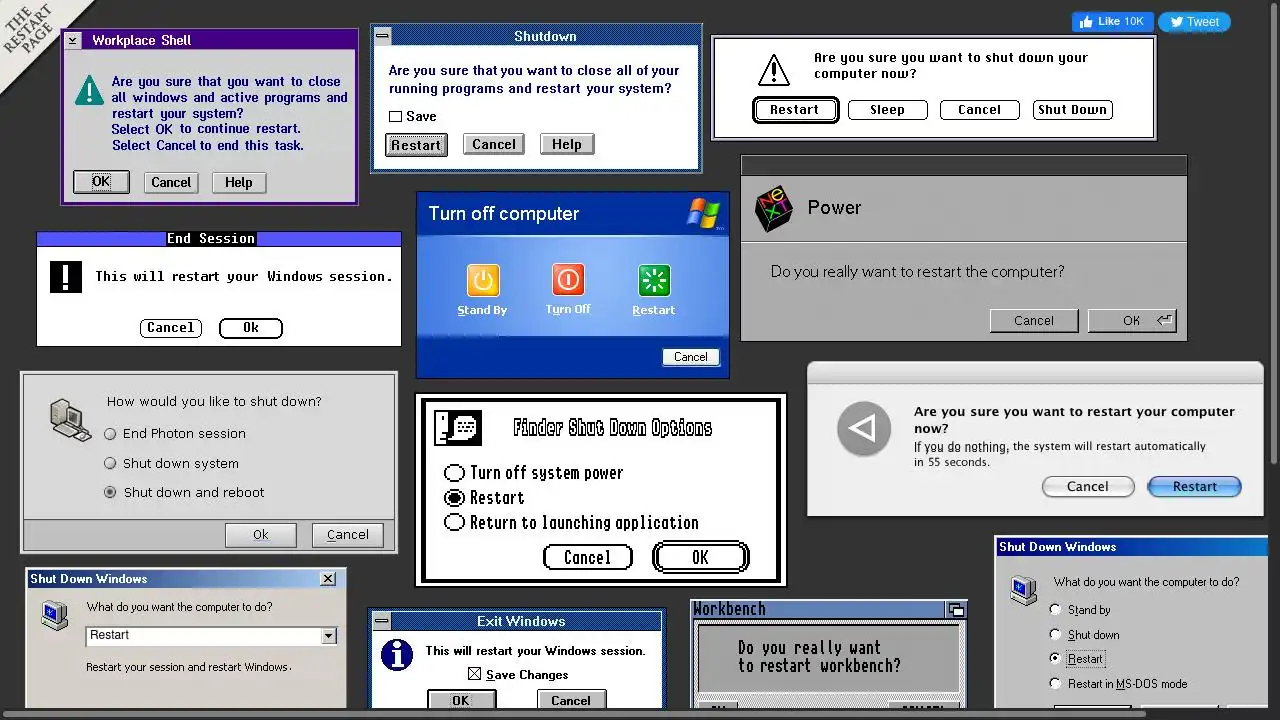Image resolution: width=1280 pixels, height=720 pixels.
Task: Click the warning triangle icon in Workplace Shell
Action: pos(89,90)
